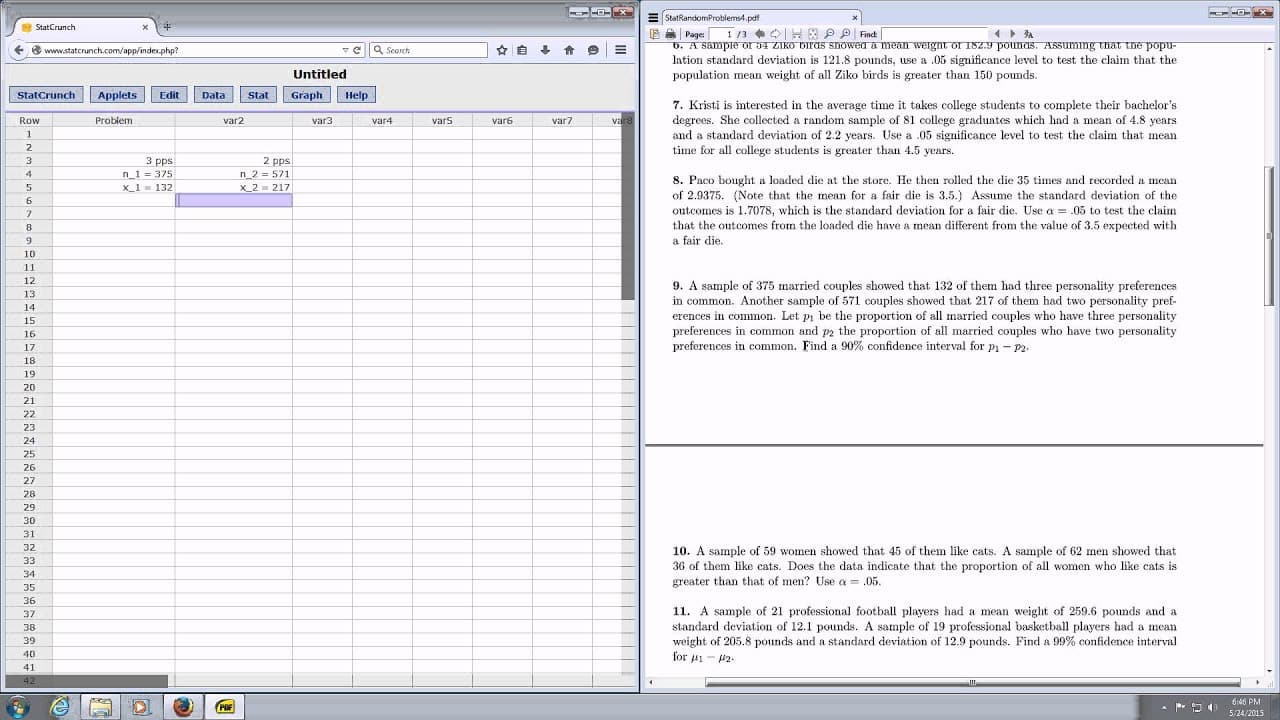Click the cell containing '2 pps'
Image resolution: width=1280 pixels, height=720 pixels.
coord(234,160)
